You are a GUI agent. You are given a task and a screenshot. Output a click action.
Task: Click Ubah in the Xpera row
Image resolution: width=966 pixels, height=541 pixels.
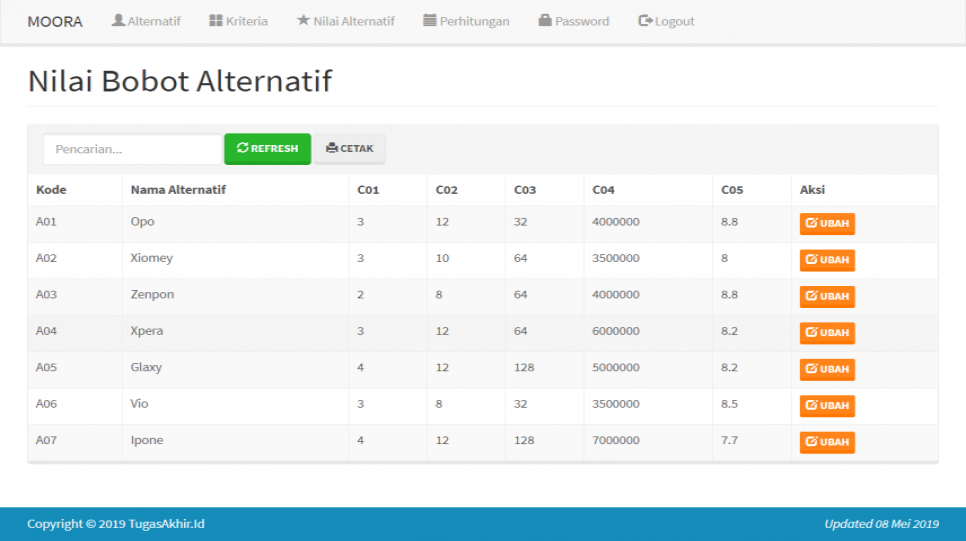pyautogui.click(x=827, y=333)
